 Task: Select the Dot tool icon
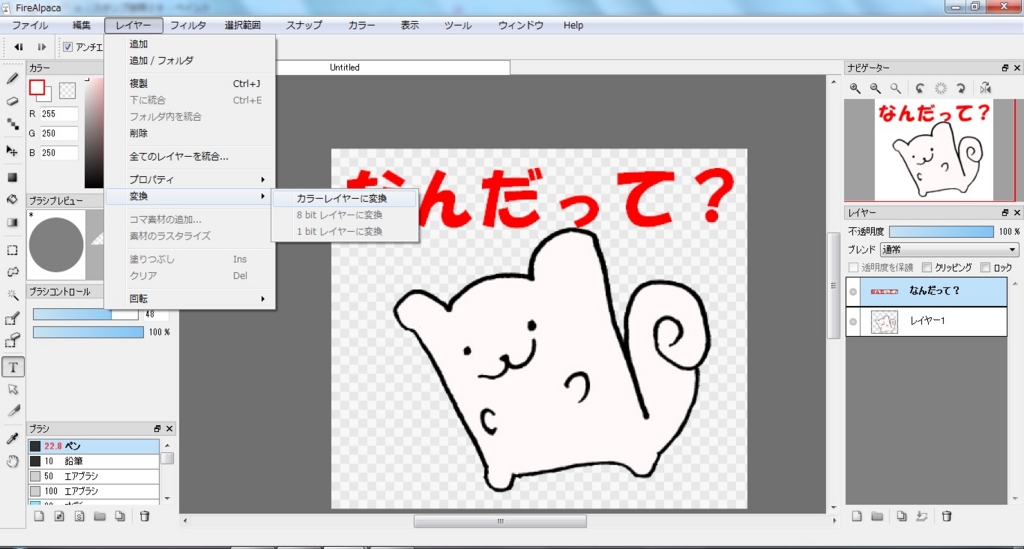[12, 124]
